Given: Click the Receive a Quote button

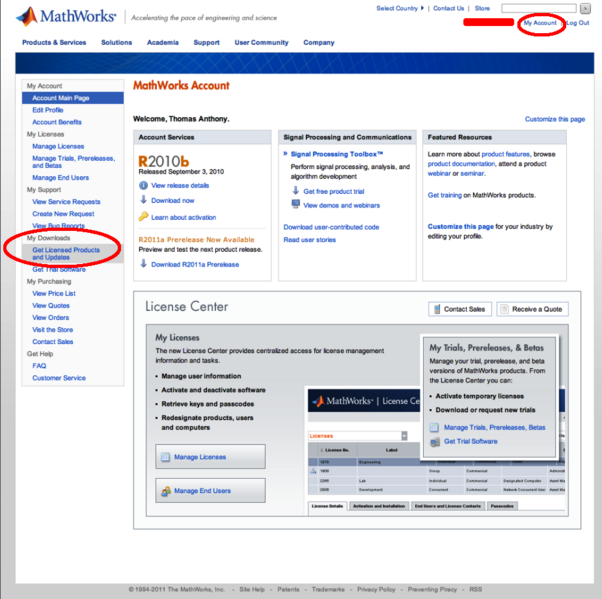Looking at the screenshot, I should (x=532, y=309).
